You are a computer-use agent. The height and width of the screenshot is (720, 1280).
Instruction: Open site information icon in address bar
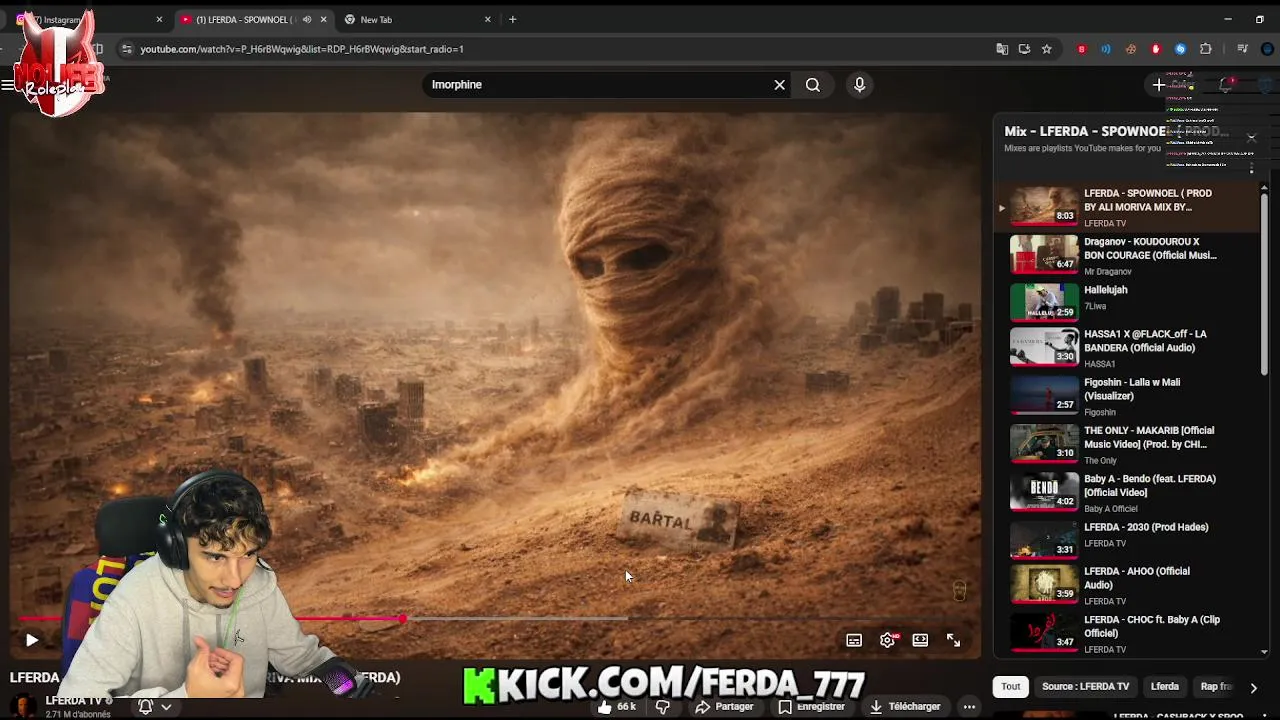tap(126, 49)
